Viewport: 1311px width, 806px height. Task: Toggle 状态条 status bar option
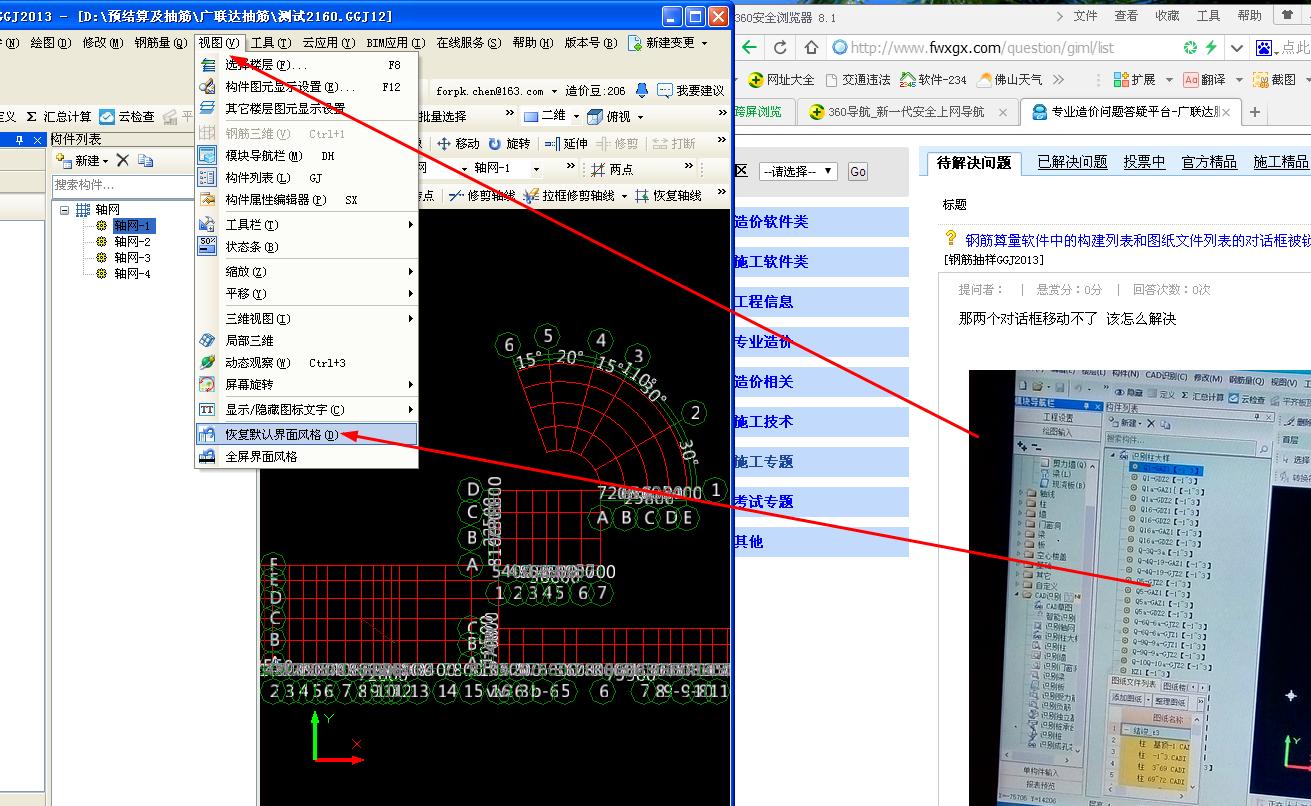tap(306, 247)
